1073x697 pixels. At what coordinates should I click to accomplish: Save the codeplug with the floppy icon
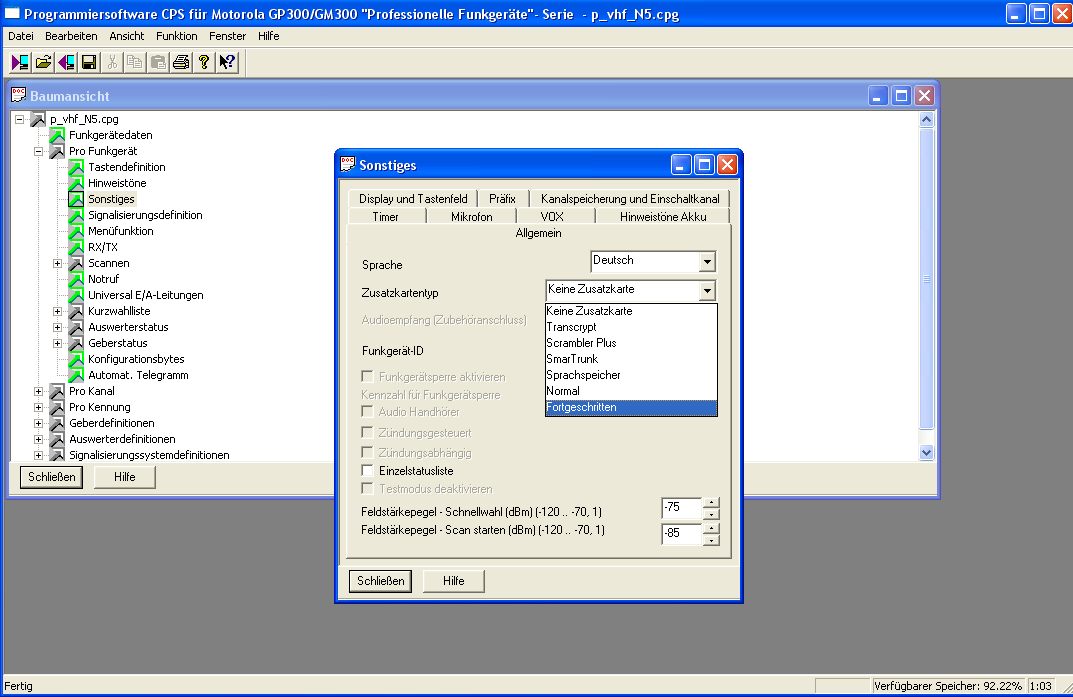(89, 62)
